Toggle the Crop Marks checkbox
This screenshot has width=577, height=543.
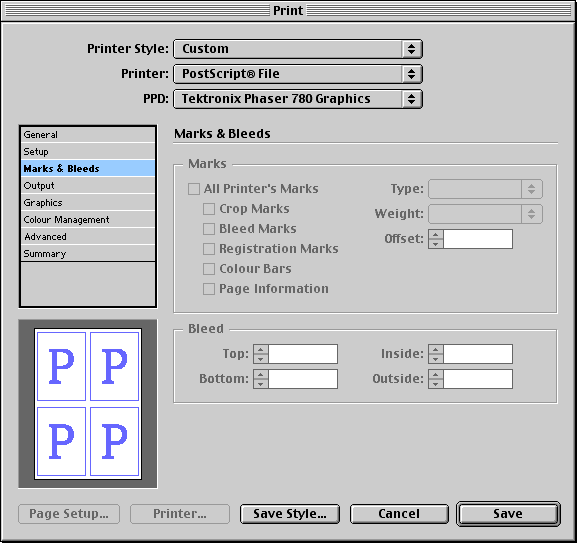coord(209,209)
